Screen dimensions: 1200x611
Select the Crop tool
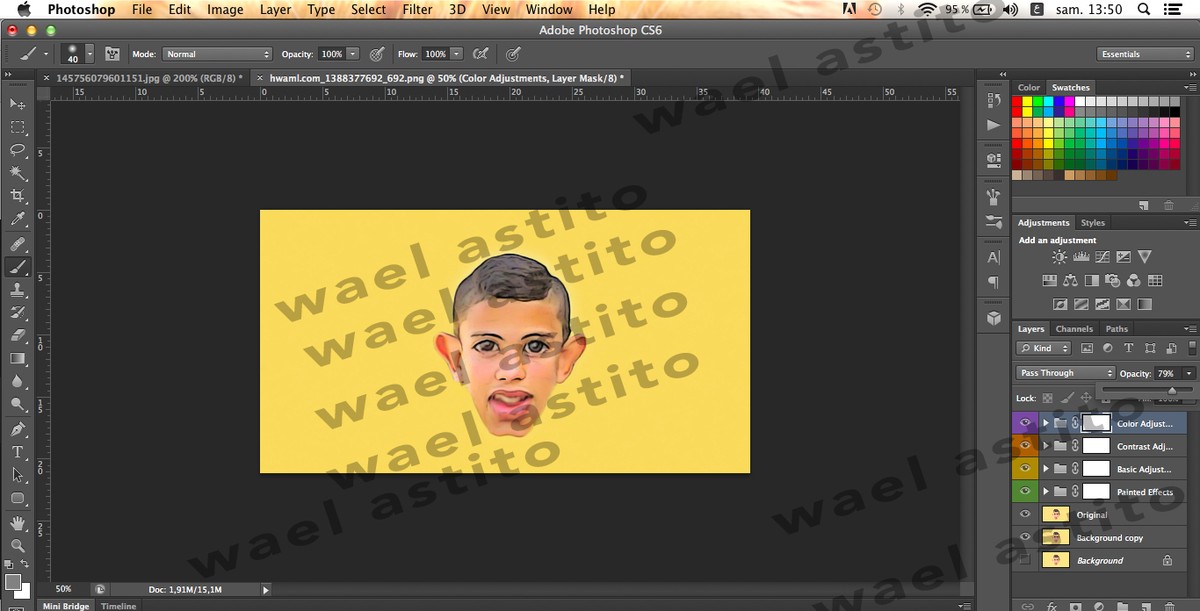pos(18,196)
